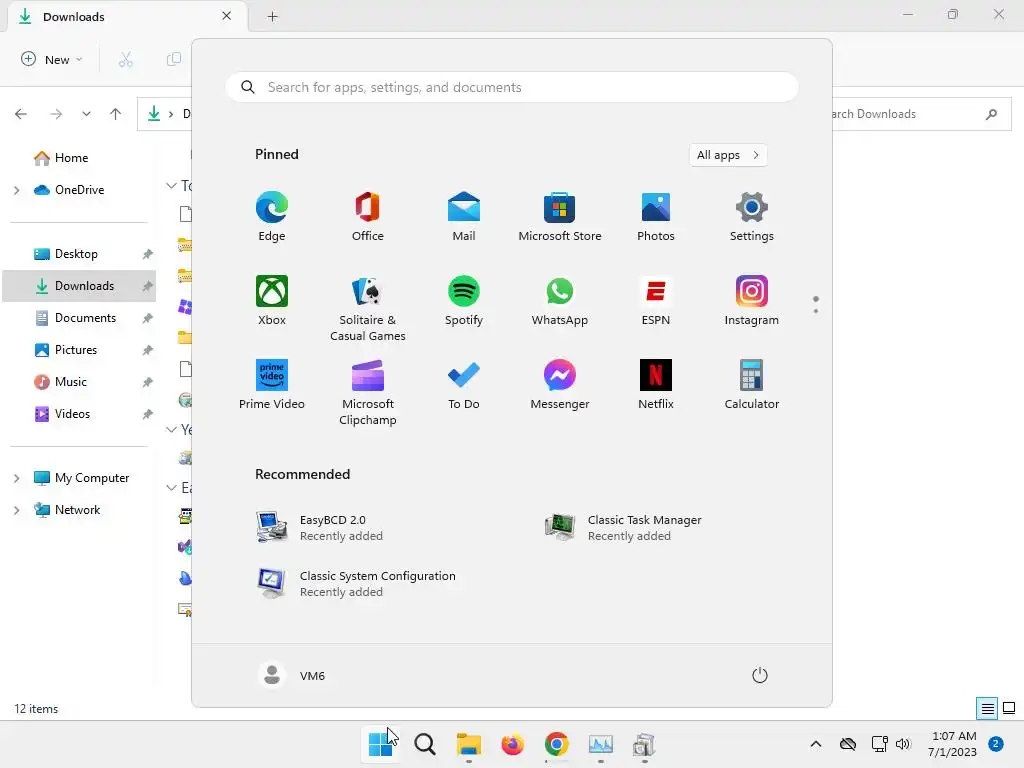This screenshot has width=1024, height=768.
Task: Open the VM6 user account menu
Action: (x=292, y=675)
